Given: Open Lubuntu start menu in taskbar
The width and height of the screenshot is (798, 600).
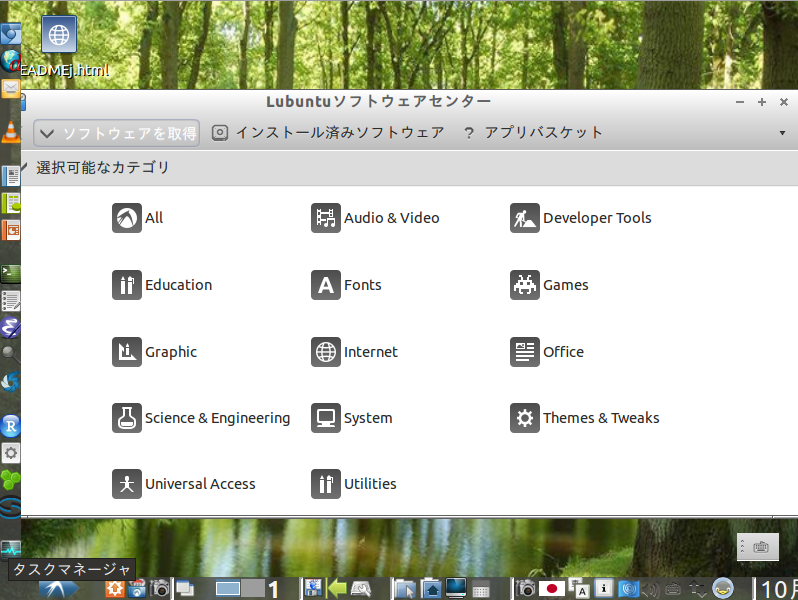Looking at the screenshot, I should click(59, 589).
